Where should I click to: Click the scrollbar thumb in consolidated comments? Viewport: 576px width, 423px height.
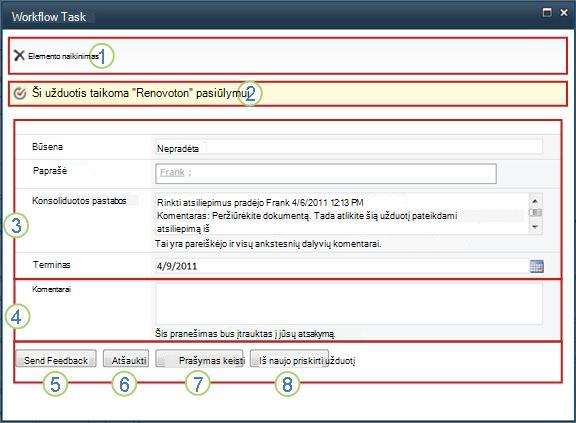point(535,213)
